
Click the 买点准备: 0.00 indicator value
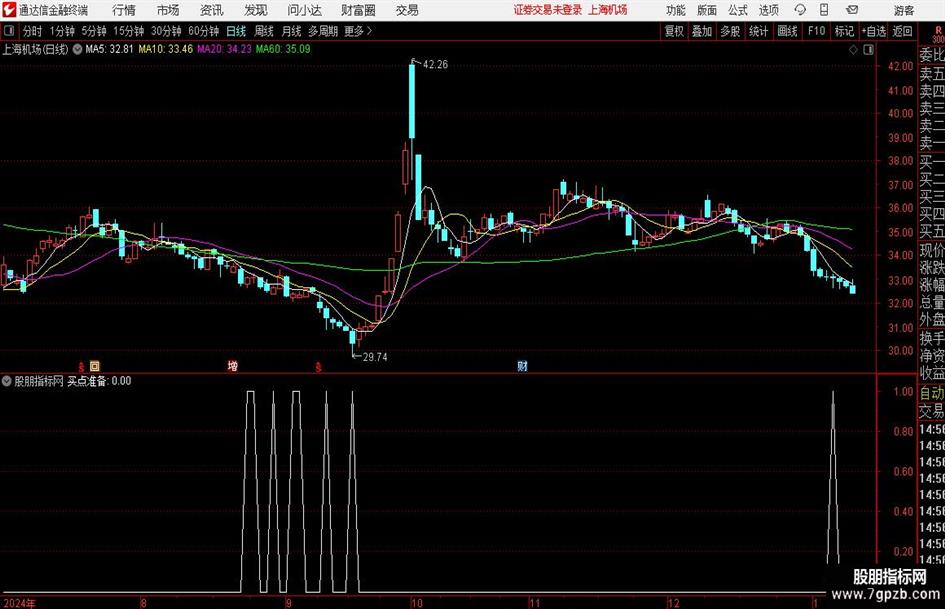coord(99,381)
